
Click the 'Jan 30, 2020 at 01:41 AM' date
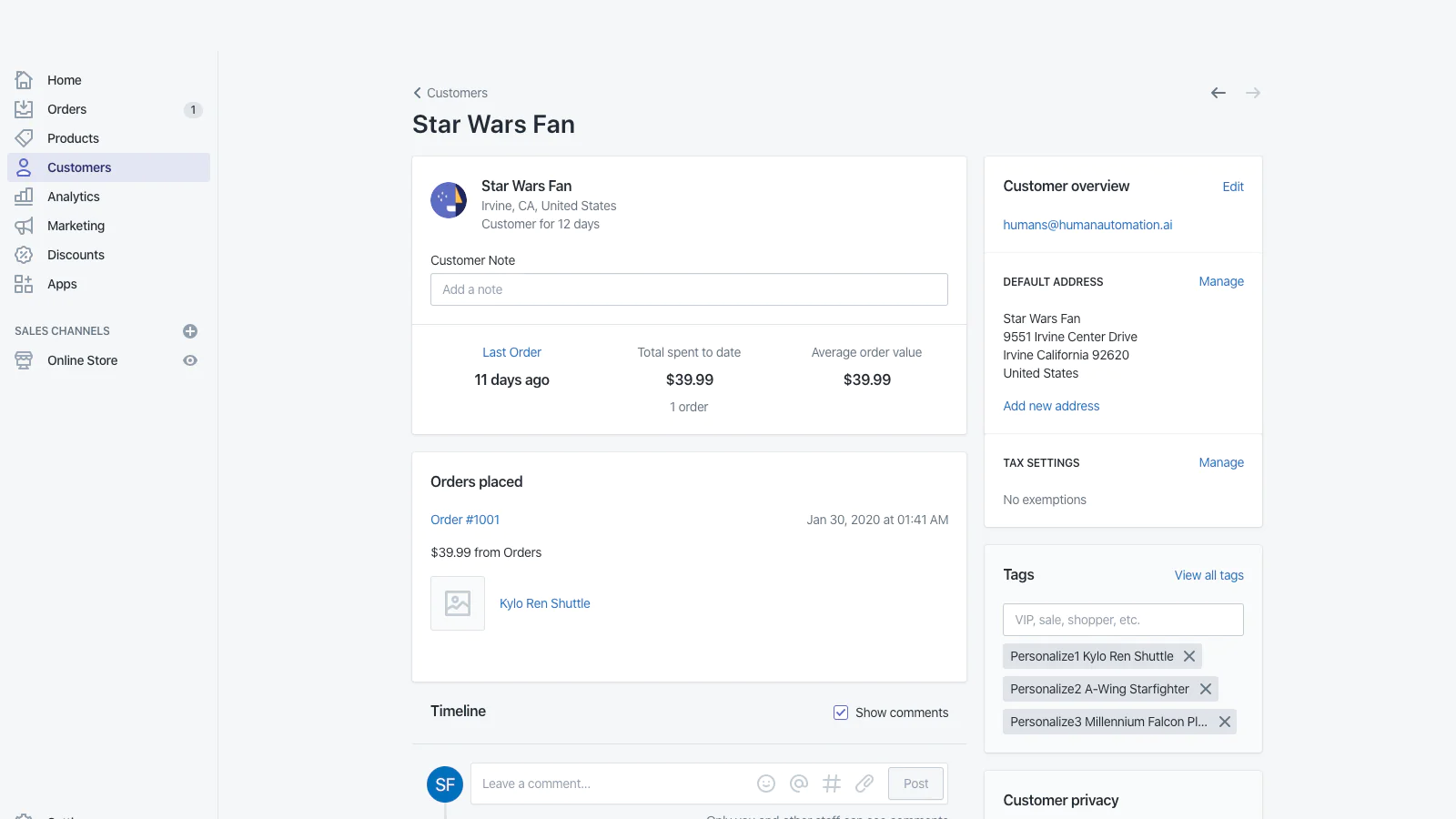tap(877, 520)
